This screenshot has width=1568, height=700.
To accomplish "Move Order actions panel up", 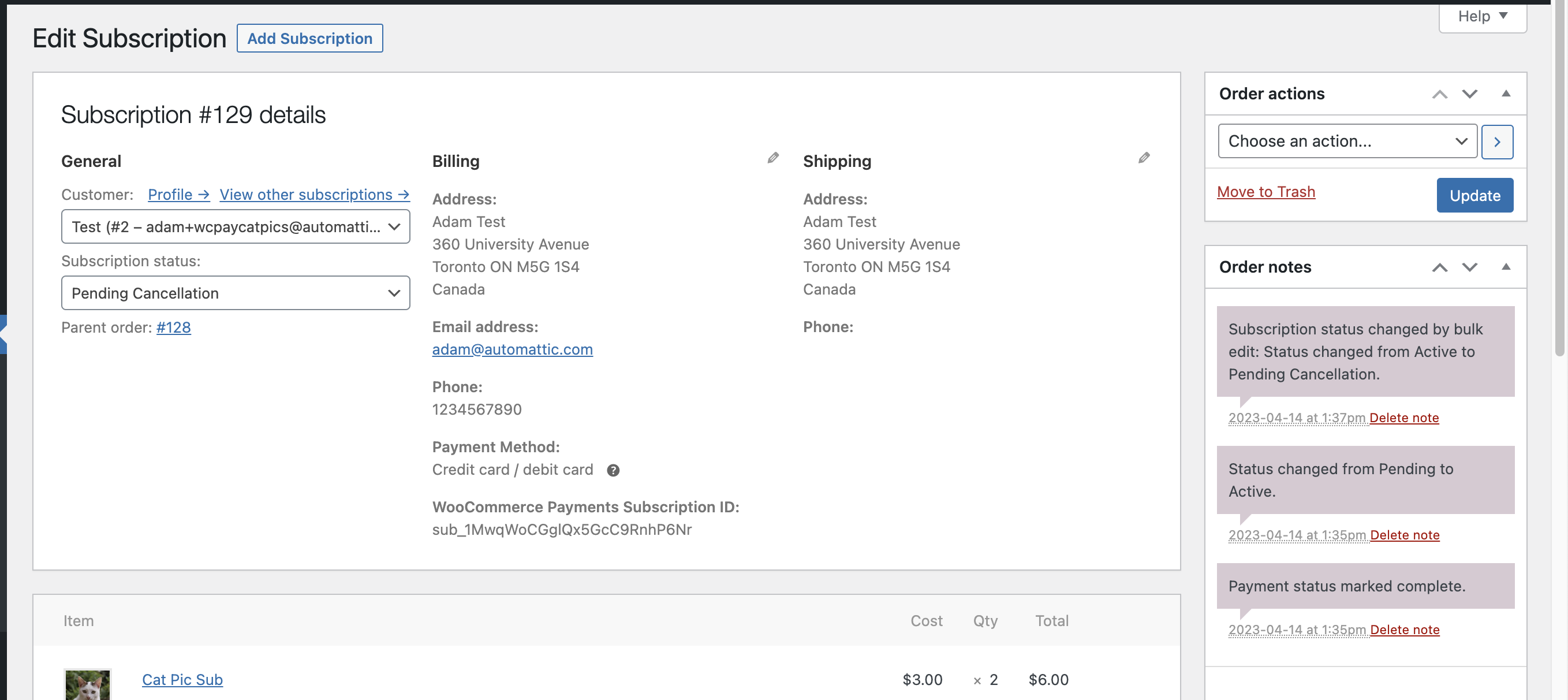I will (x=1439, y=94).
